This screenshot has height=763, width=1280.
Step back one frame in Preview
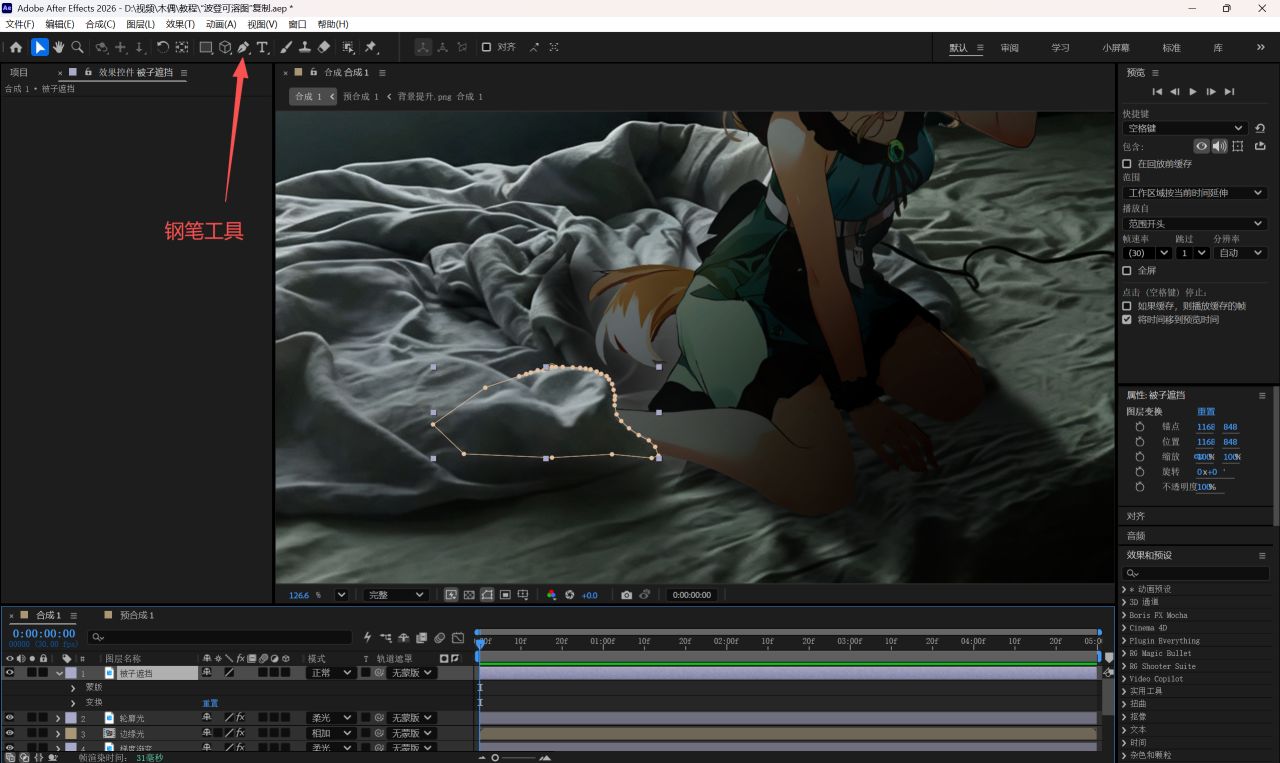click(1175, 91)
